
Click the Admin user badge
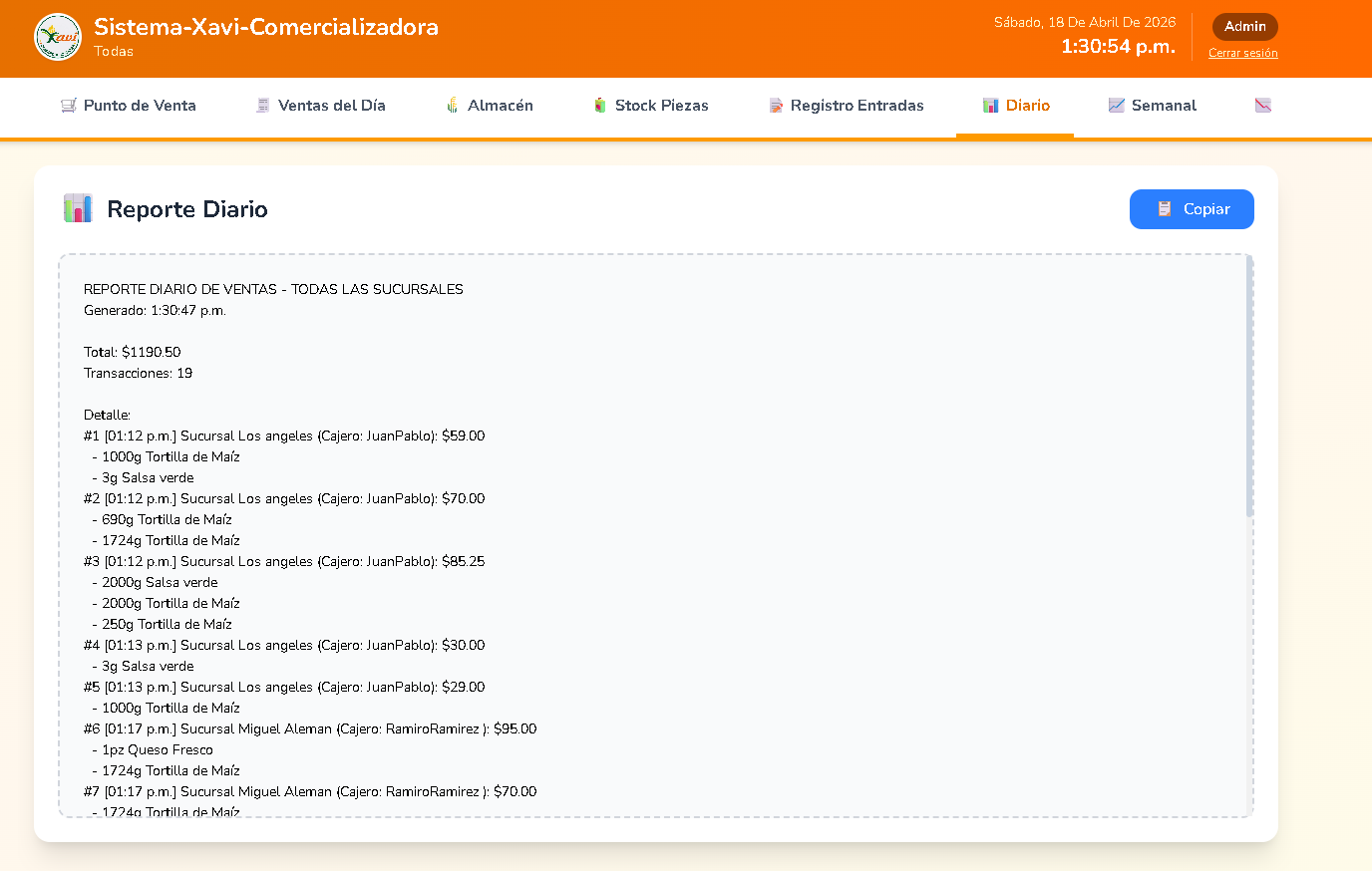(1244, 27)
